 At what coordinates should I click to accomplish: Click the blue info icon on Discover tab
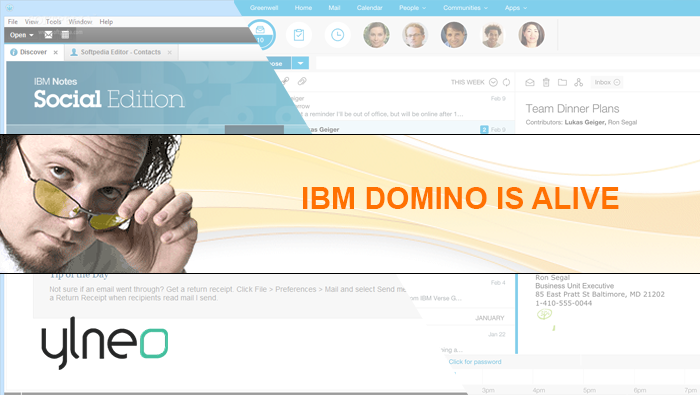pos(13,52)
